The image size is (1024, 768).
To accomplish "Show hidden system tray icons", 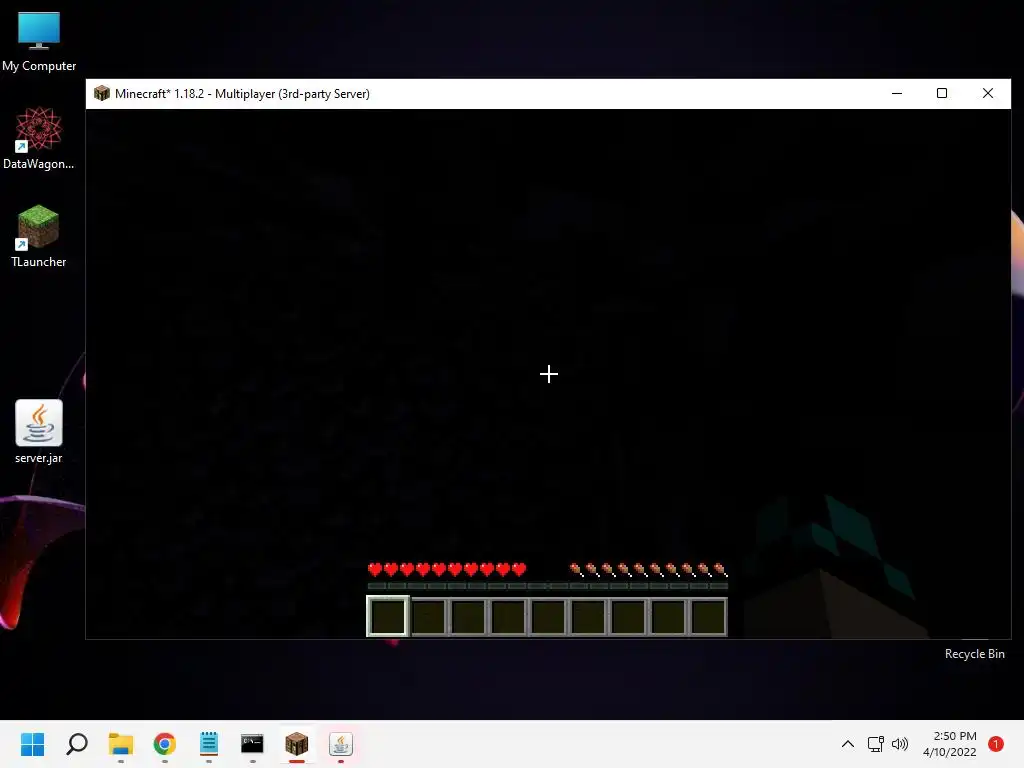I will pyautogui.click(x=848, y=744).
